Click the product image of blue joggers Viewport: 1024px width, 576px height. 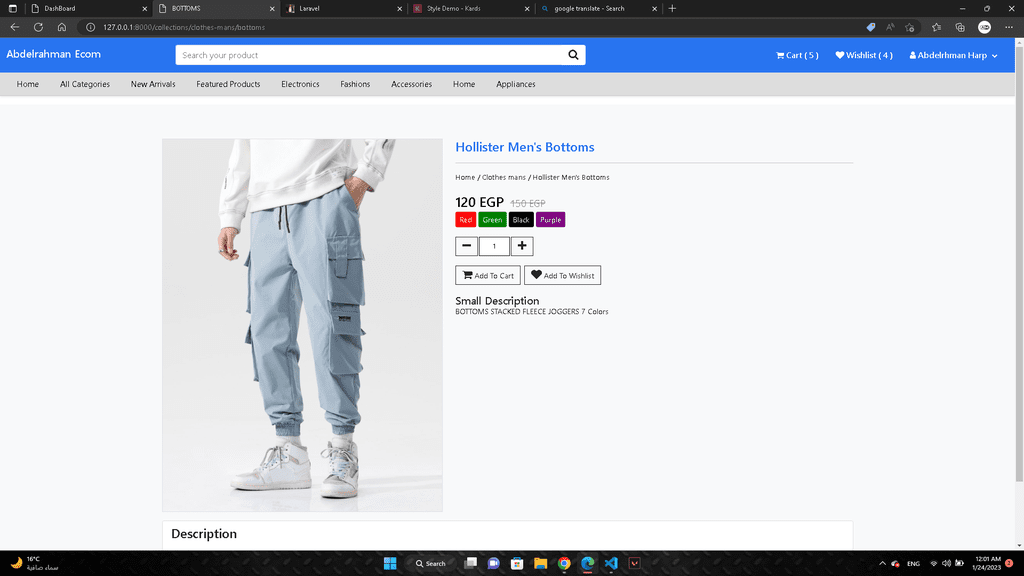pyautogui.click(x=302, y=325)
